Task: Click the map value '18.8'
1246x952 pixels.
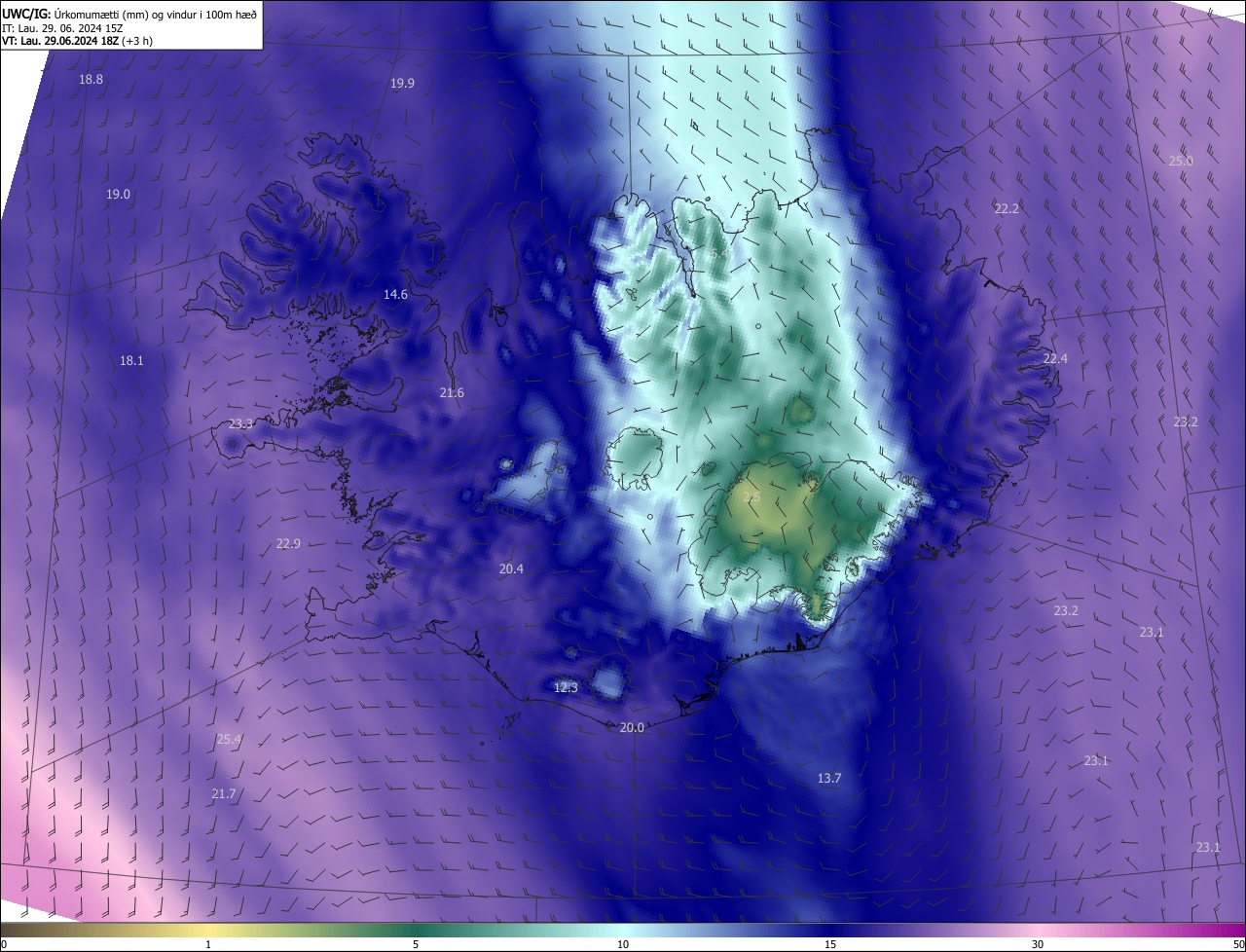Action: click(x=91, y=80)
